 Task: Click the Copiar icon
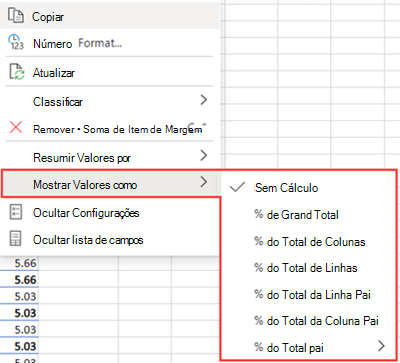16,16
